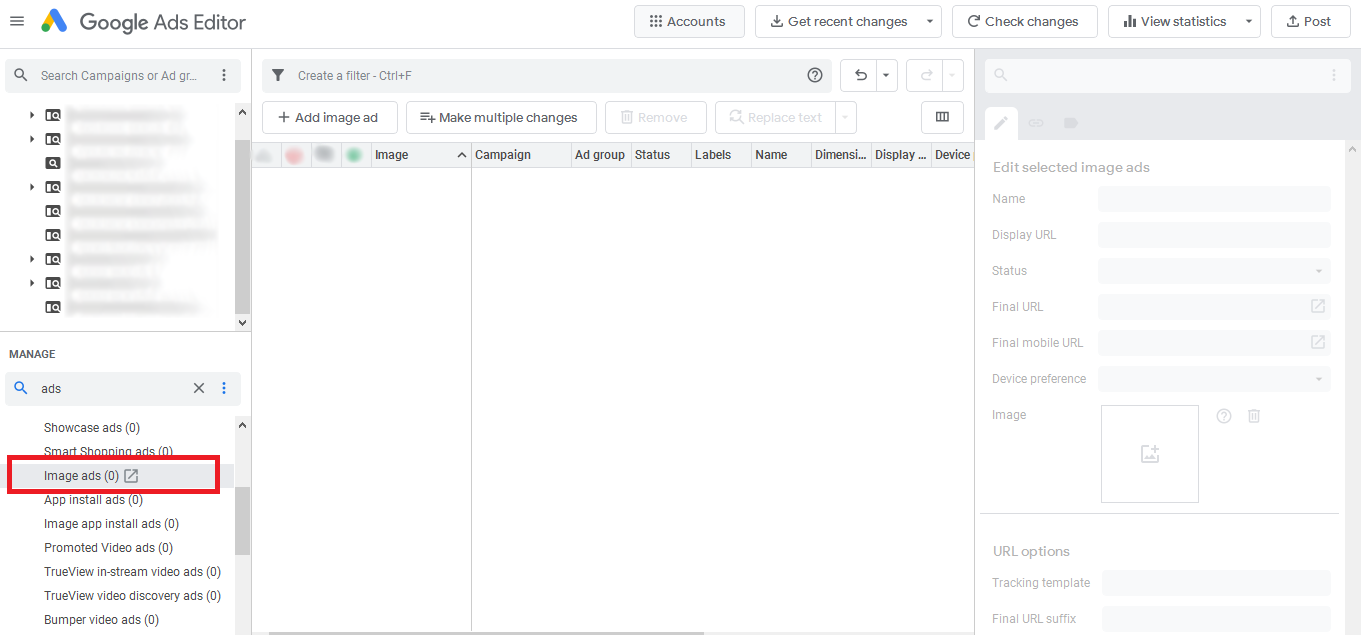Switch to the pencil edit tab
This screenshot has height=635, width=1361.
1001,123
